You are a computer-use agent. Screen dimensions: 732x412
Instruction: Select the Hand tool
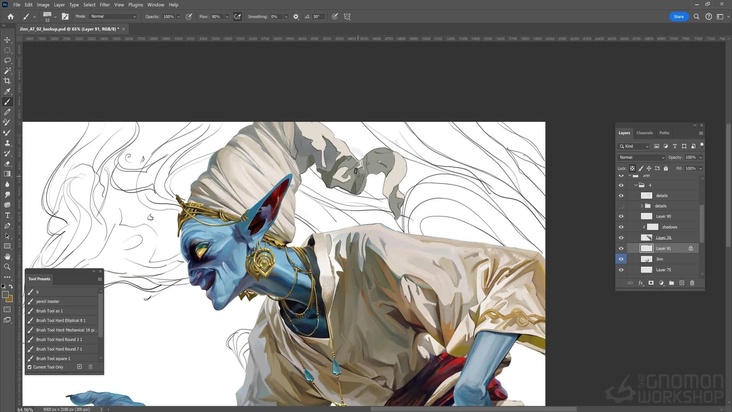coord(7,256)
